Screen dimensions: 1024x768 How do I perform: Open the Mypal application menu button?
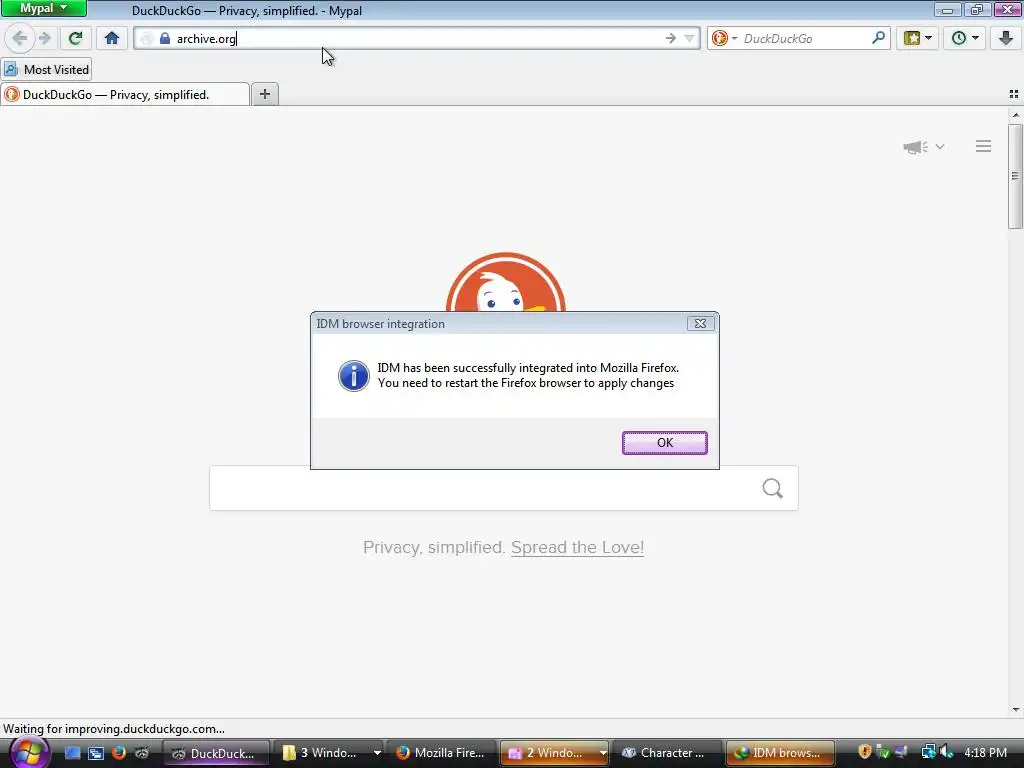point(44,8)
